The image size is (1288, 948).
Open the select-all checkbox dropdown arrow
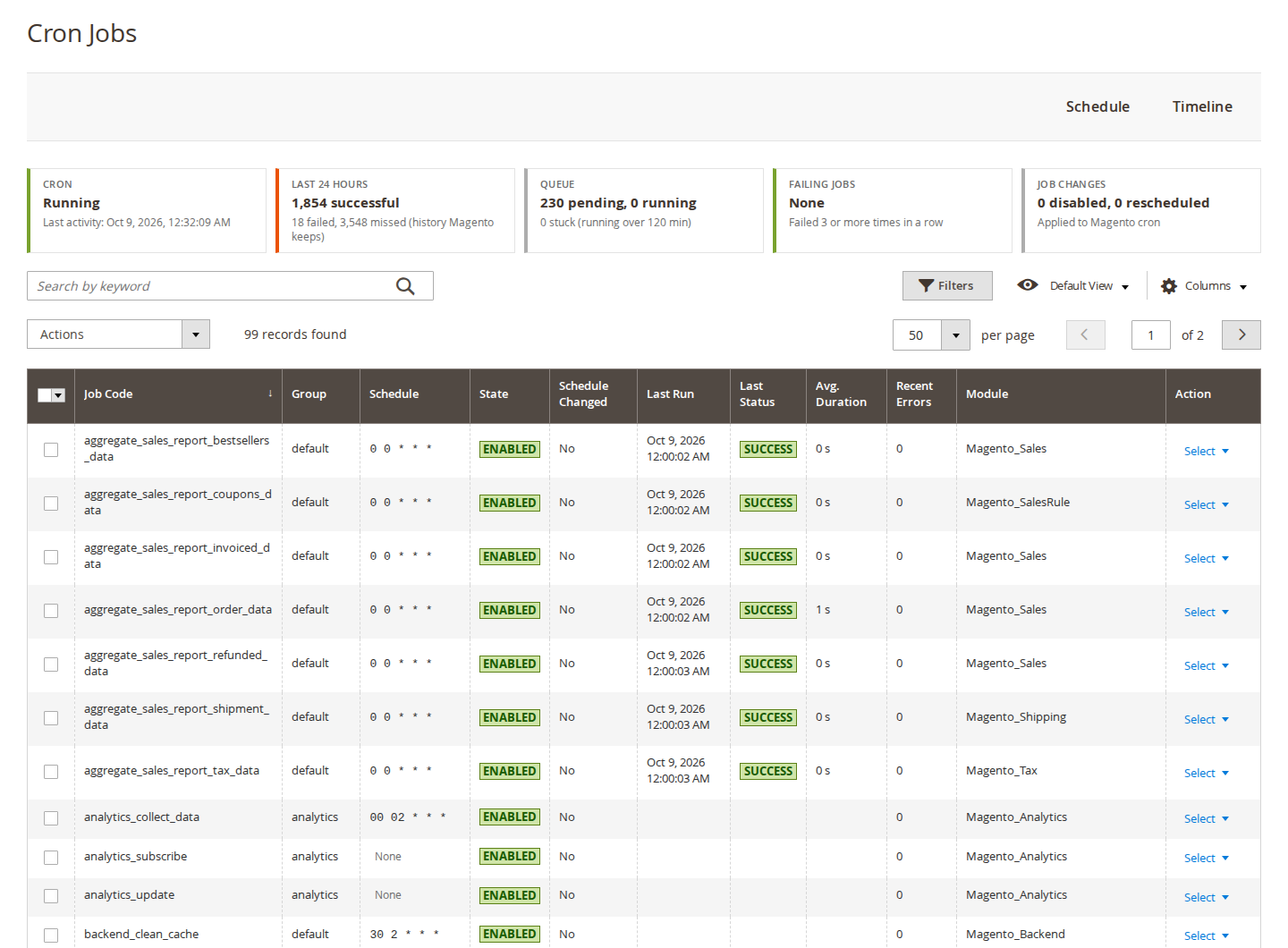coord(59,395)
